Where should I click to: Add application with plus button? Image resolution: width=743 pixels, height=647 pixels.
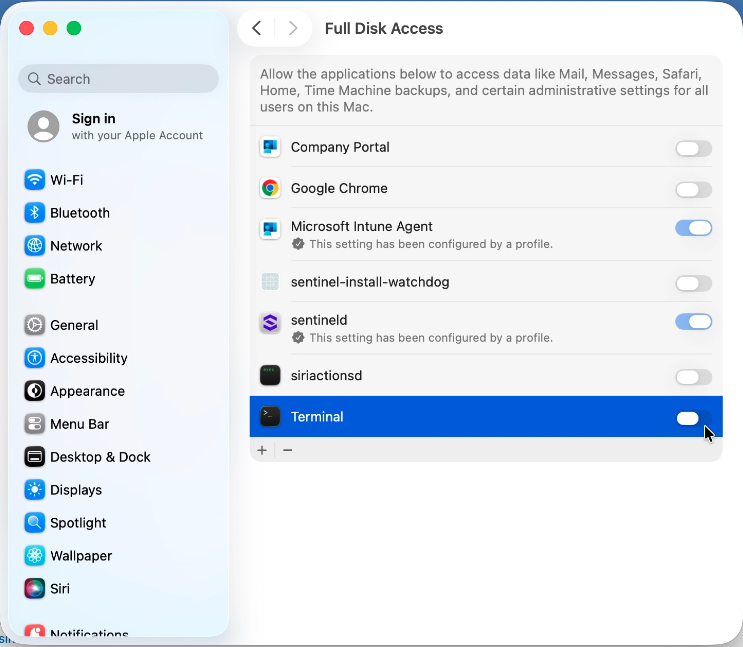(262, 450)
